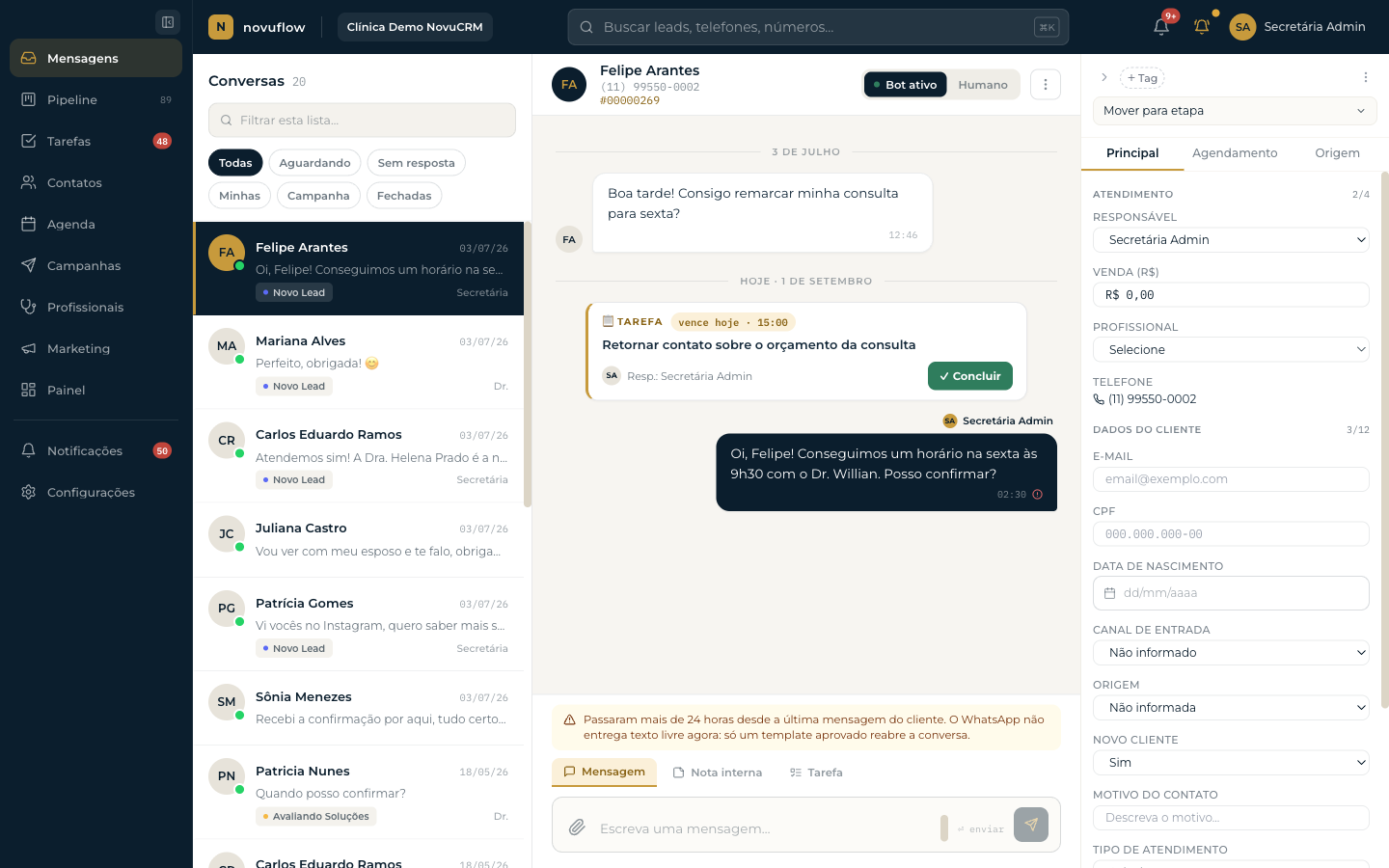Switch to the Agendamento tab
The image size is (1389, 868).
[1235, 153]
